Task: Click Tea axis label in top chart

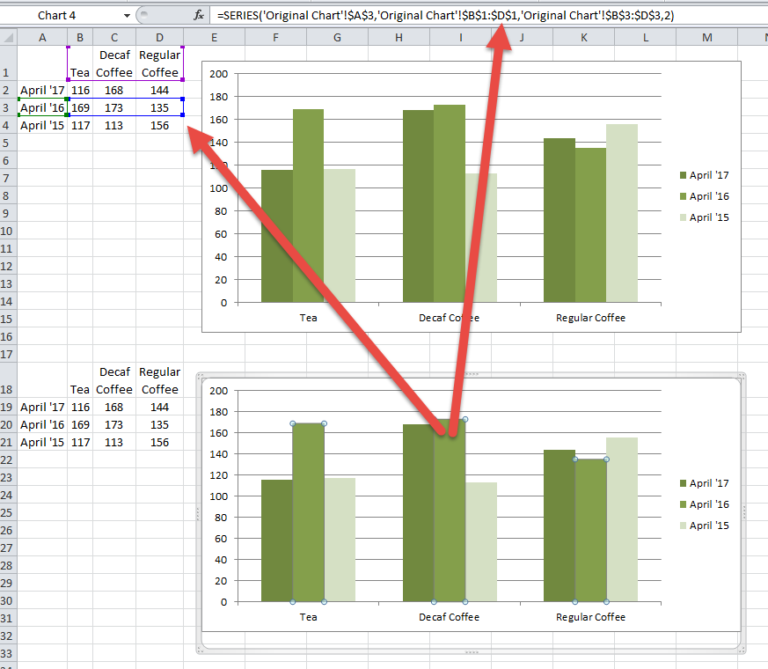Action: [x=309, y=318]
